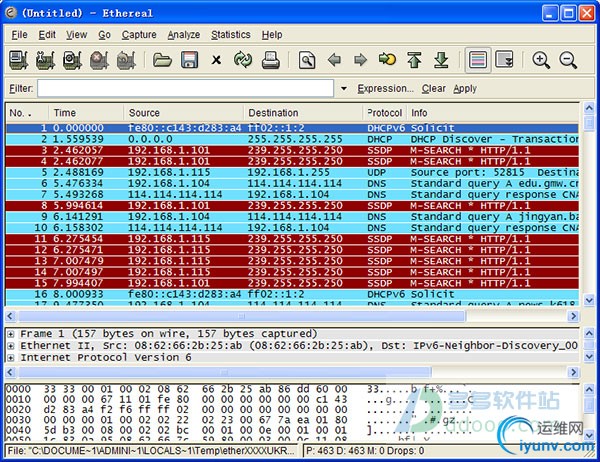
Task: Go back in packet history arrow
Action: (334, 60)
